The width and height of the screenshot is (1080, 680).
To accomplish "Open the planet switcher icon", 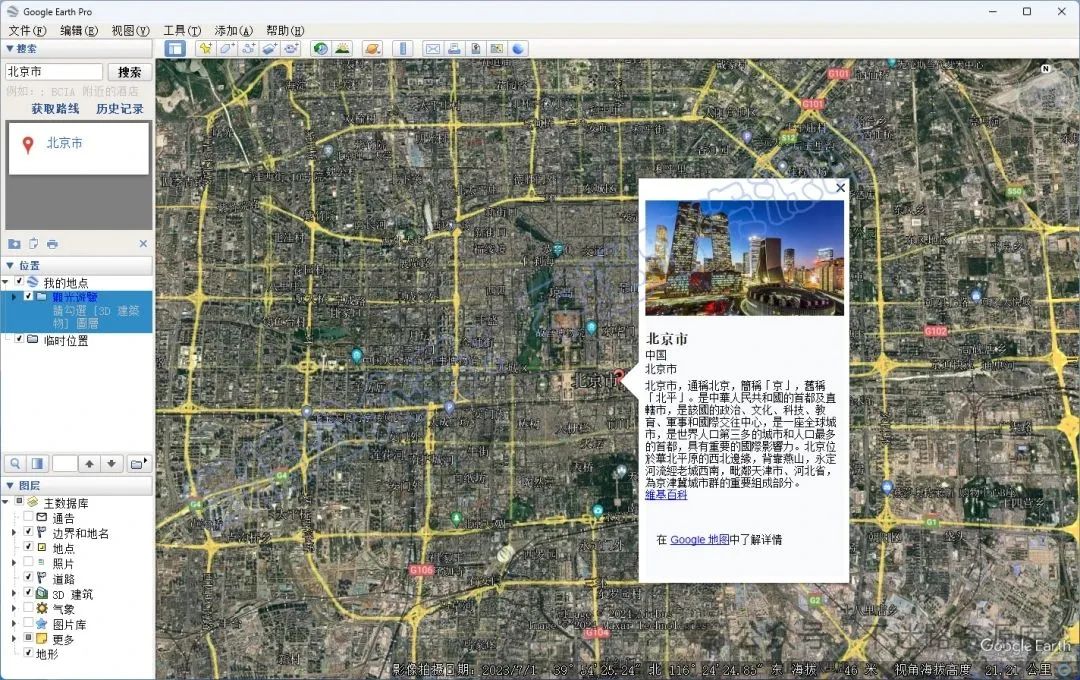I will [373, 48].
